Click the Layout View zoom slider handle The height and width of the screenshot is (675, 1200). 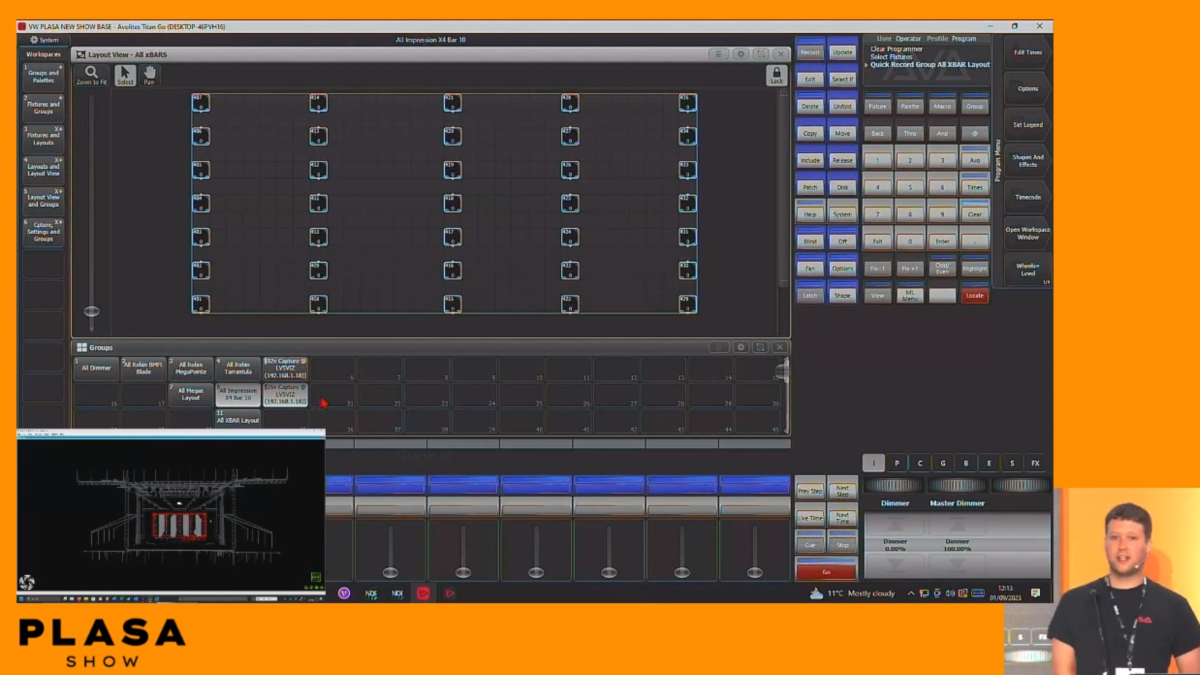click(91, 311)
